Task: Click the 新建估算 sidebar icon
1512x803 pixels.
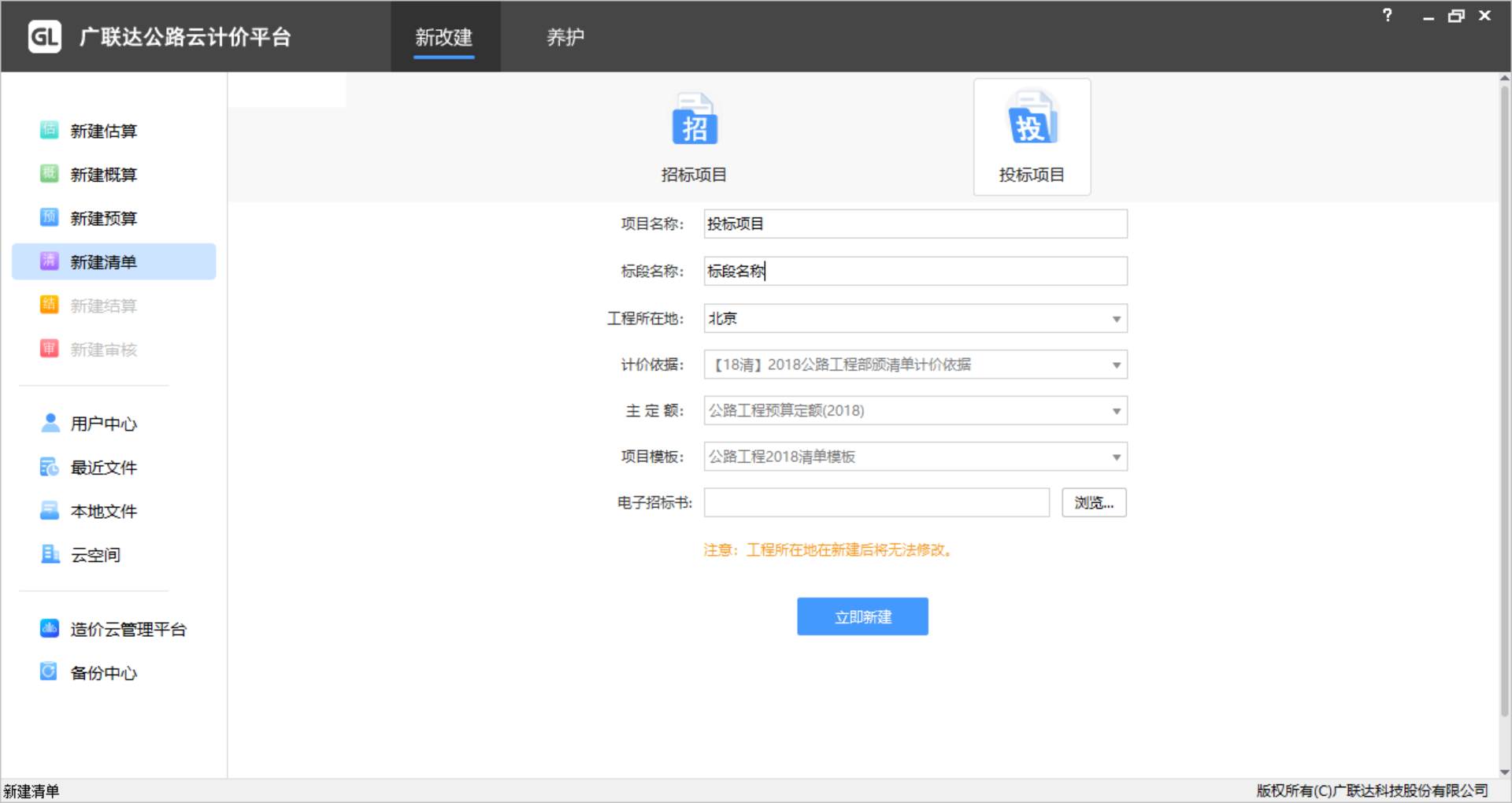Action: click(49, 130)
